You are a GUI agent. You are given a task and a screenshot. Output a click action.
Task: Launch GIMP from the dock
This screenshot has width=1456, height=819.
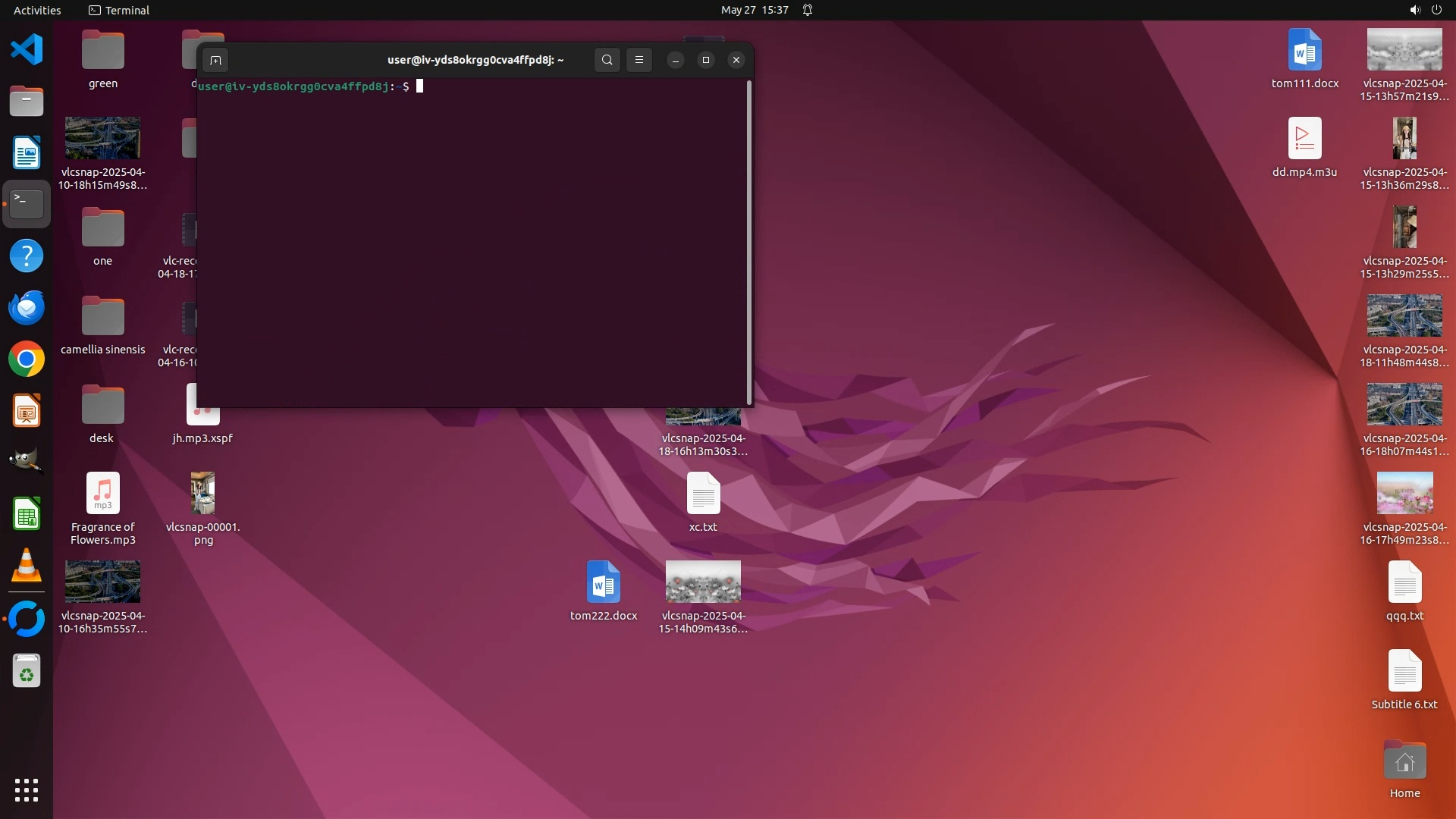pyautogui.click(x=27, y=461)
